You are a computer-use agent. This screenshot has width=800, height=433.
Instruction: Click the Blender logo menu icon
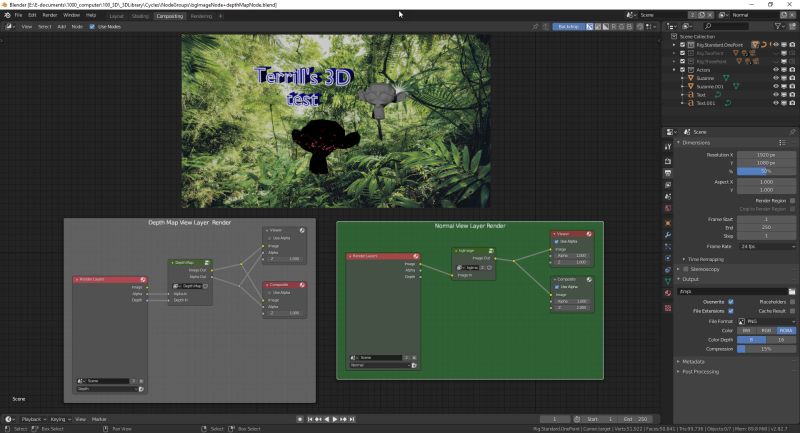7,15
